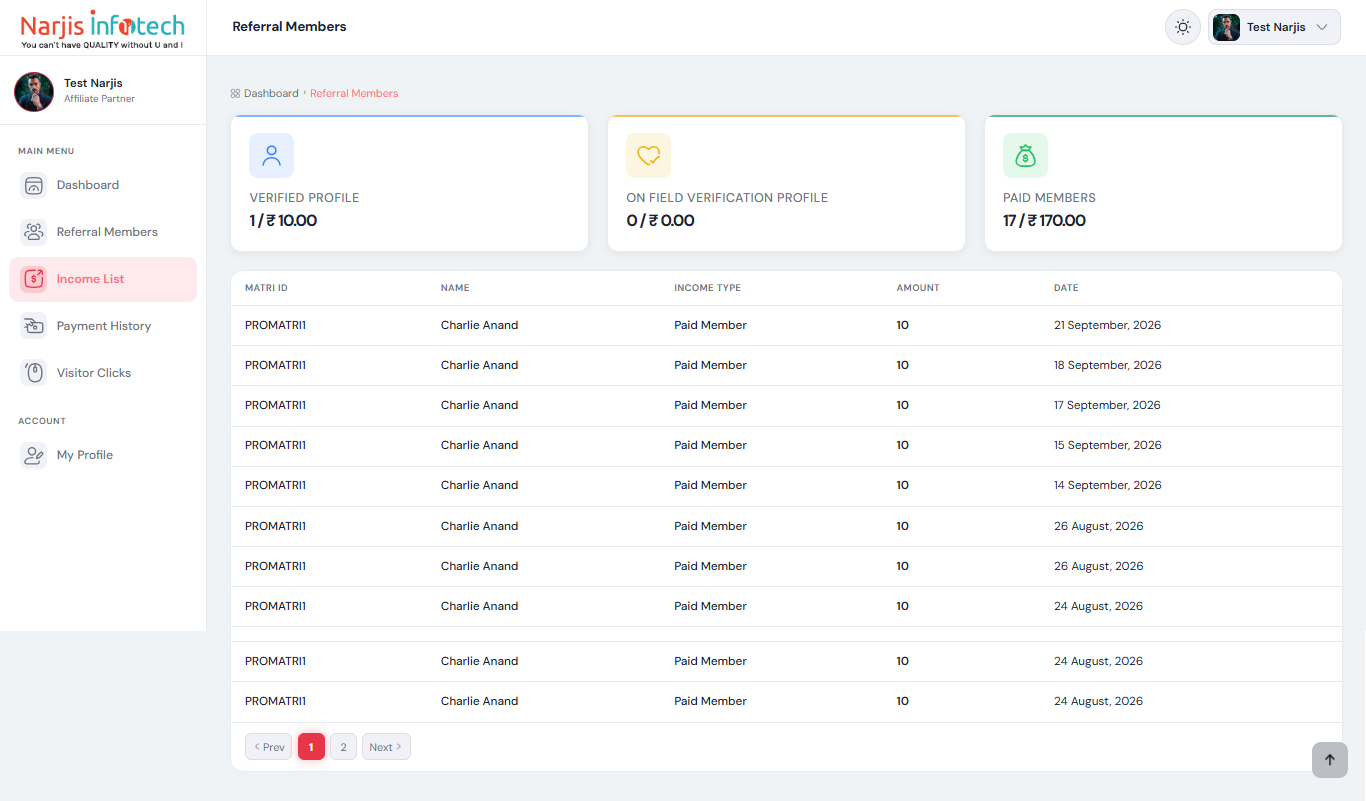This screenshot has width=1366, height=801.
Task: Click the Verified Profile person icon
Action: click(x=272, y=155)
